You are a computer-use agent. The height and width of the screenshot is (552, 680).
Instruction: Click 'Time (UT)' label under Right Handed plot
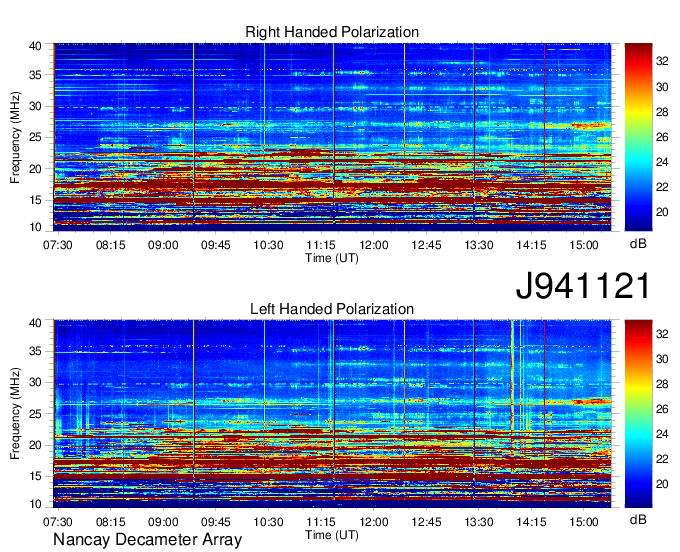tap(332, 258)
